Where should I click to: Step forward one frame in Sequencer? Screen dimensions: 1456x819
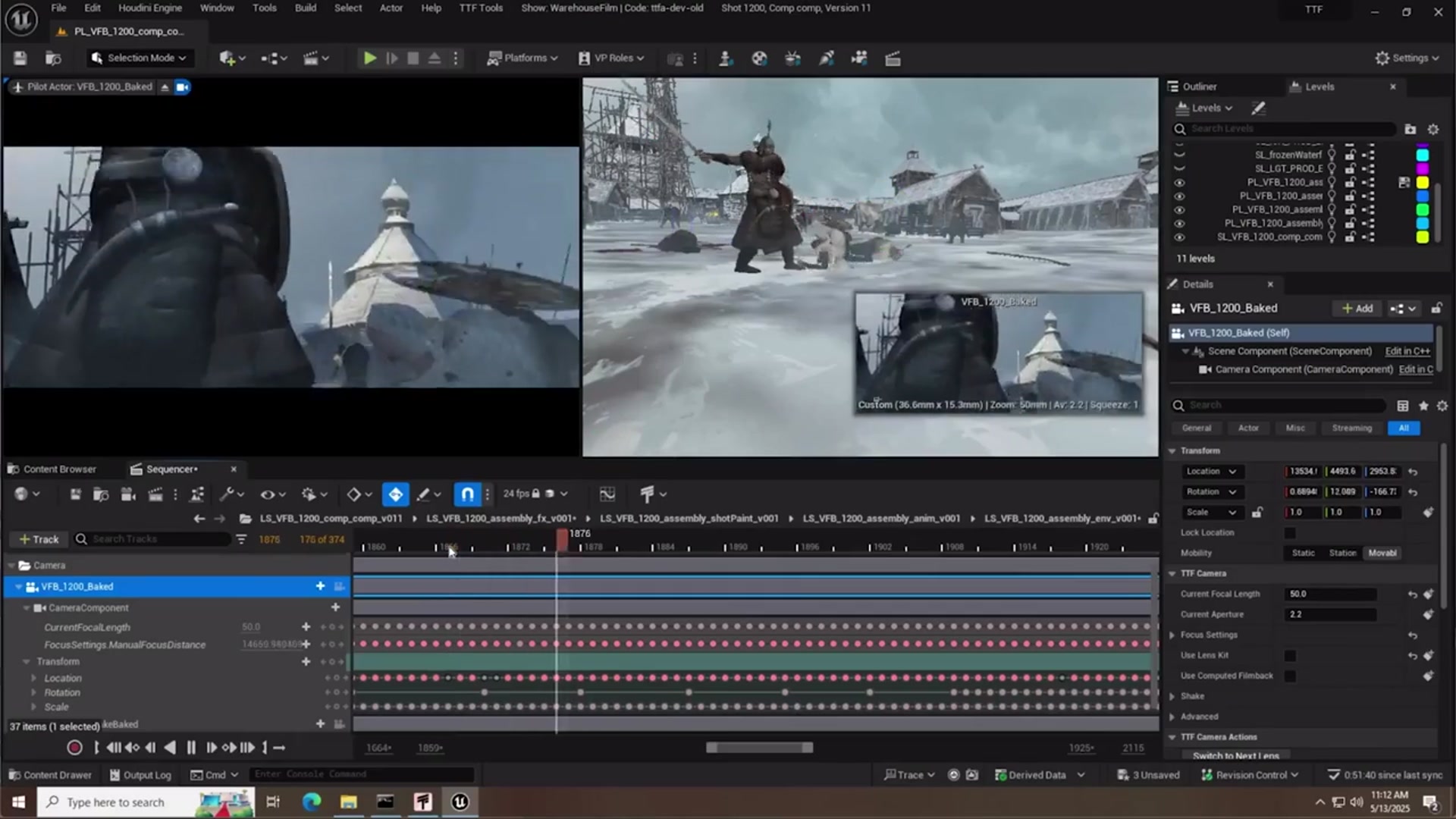(211, 748)
